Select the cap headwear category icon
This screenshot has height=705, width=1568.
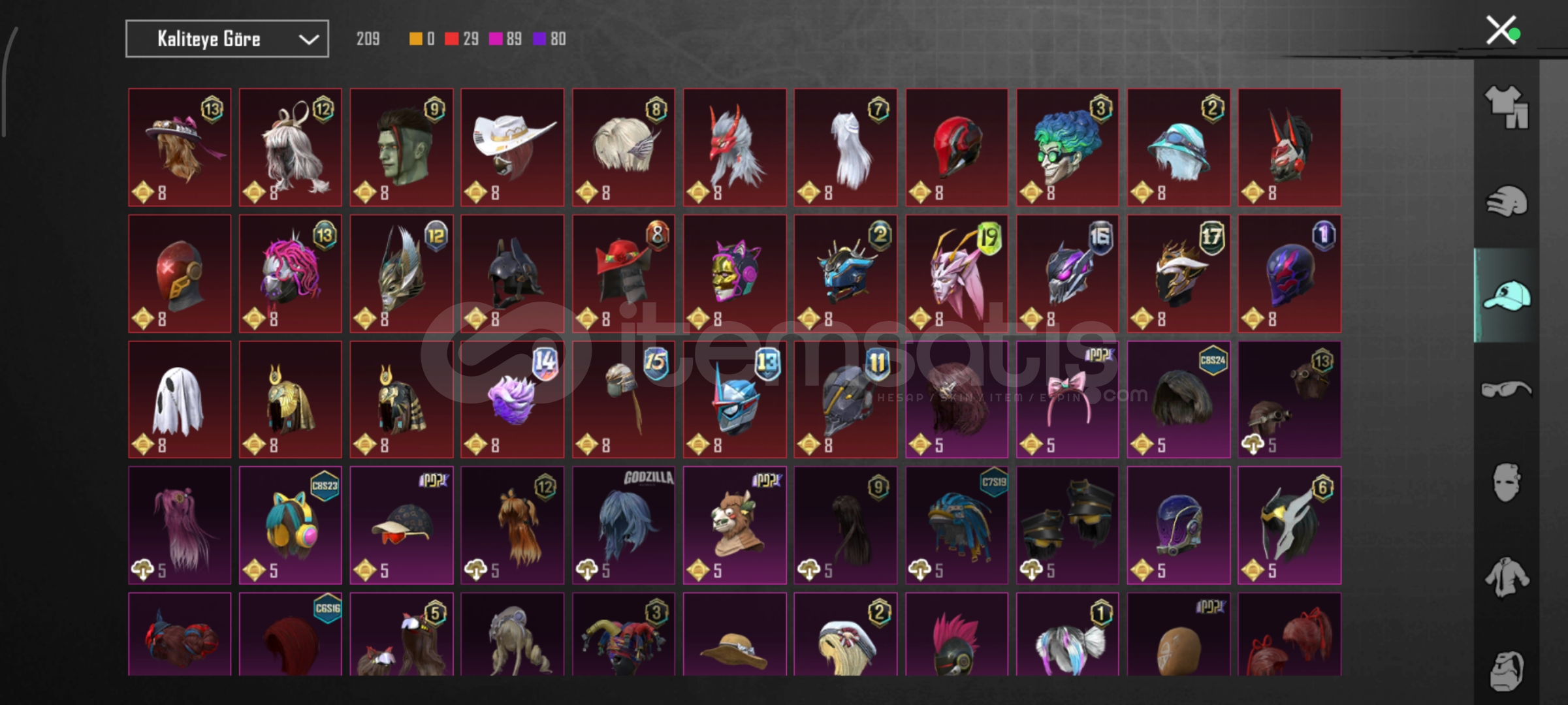(1506, 296)
